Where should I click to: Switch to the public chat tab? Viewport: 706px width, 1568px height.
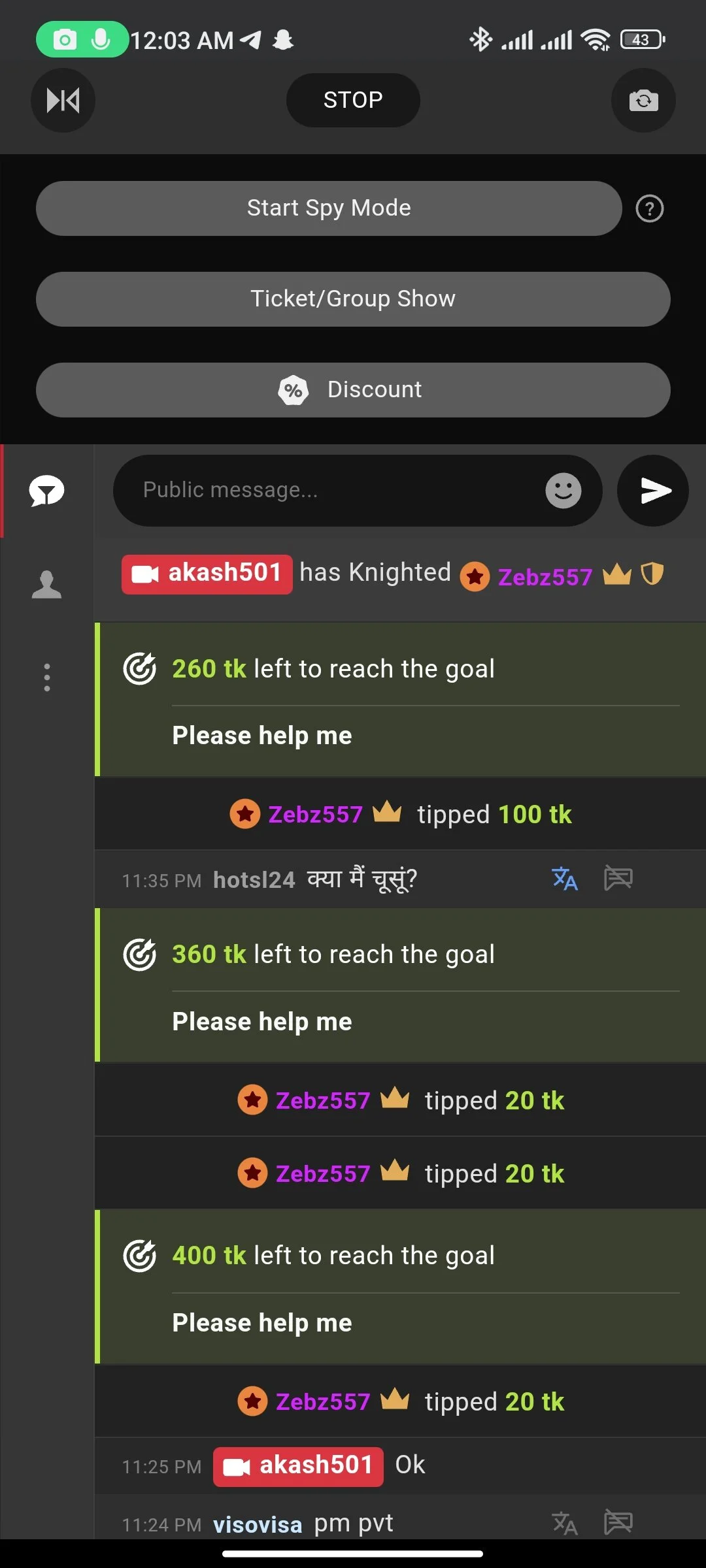pyautogui.click(x=46, y=491)
